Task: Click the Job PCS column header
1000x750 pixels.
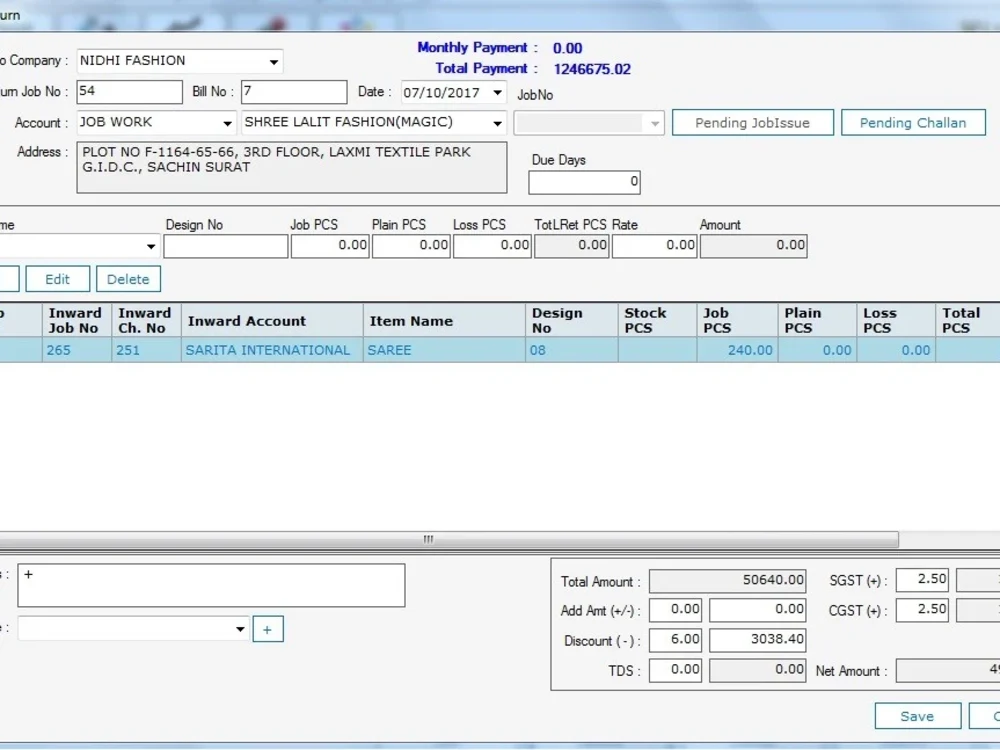Action: 738,320
